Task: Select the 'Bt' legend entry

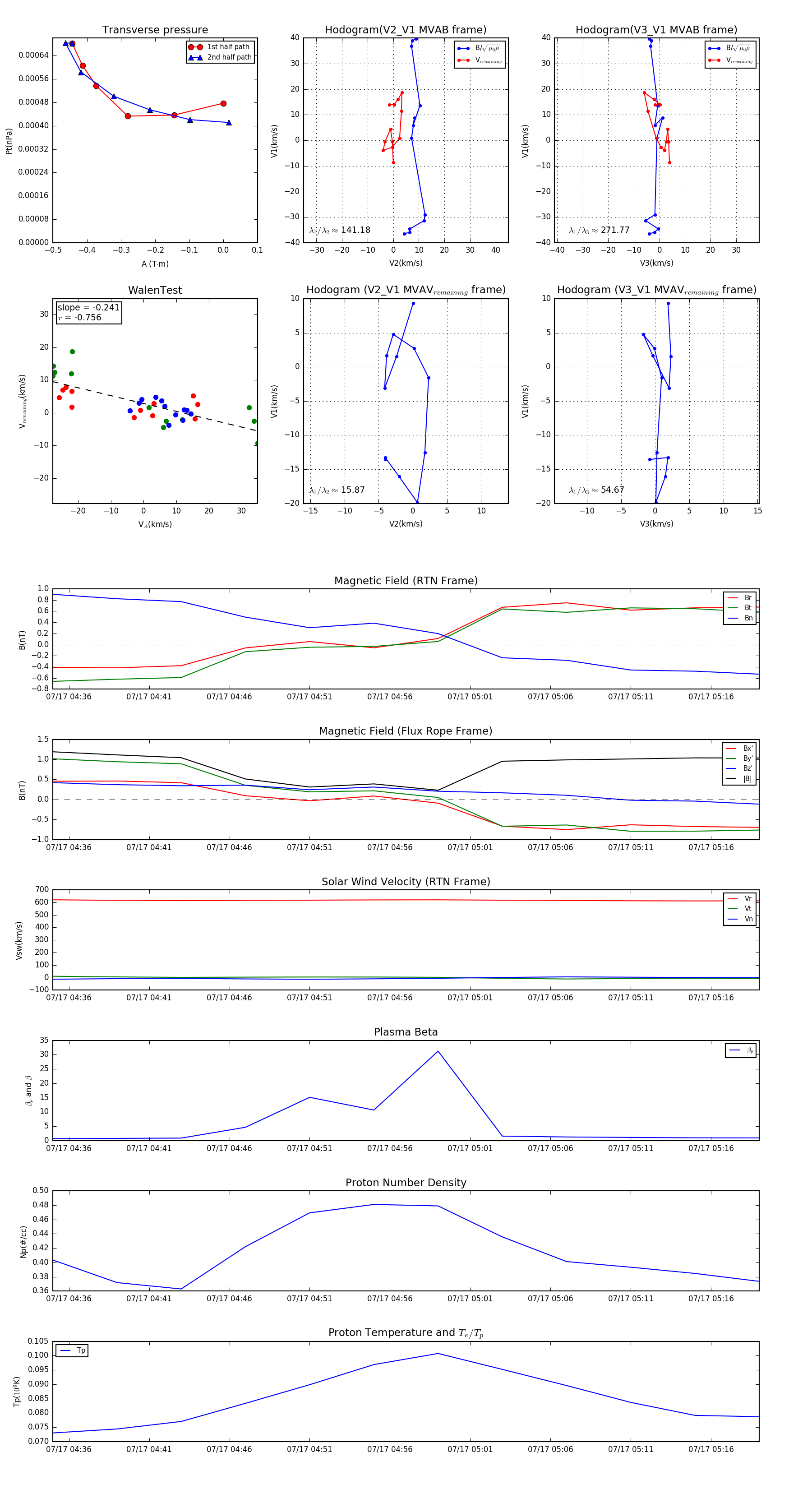Action: (x=740, y=607)
